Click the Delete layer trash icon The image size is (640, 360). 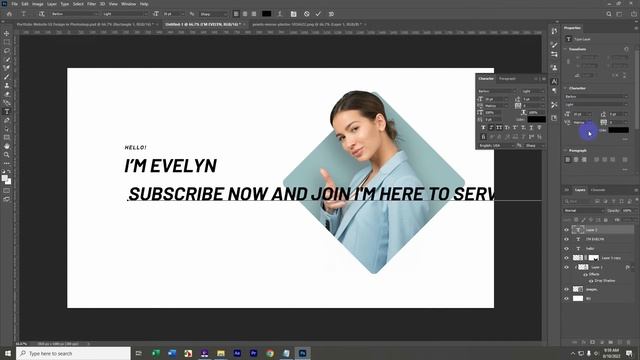coord(628,342)
